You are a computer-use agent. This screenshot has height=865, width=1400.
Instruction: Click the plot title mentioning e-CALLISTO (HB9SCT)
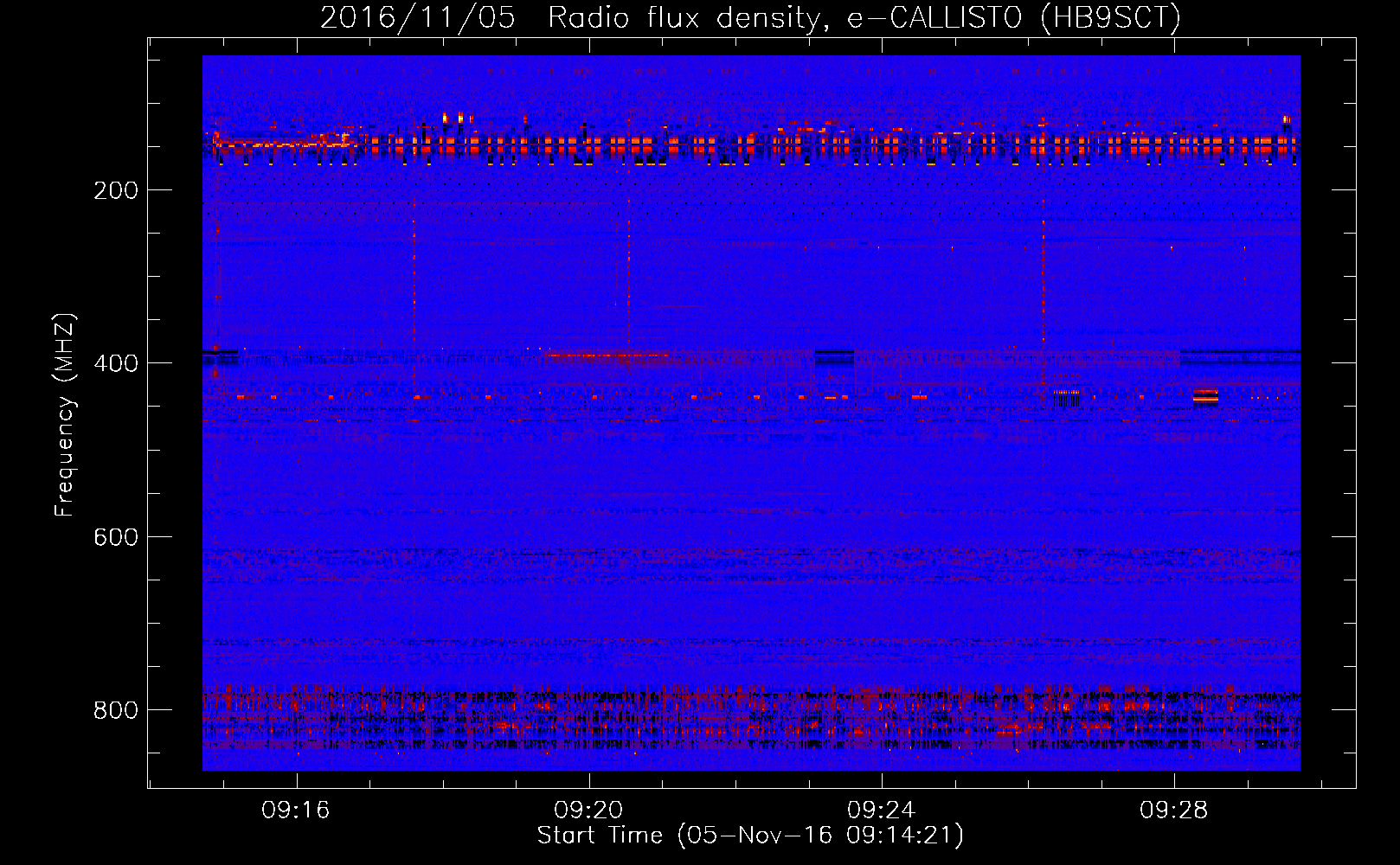point(750,18)
